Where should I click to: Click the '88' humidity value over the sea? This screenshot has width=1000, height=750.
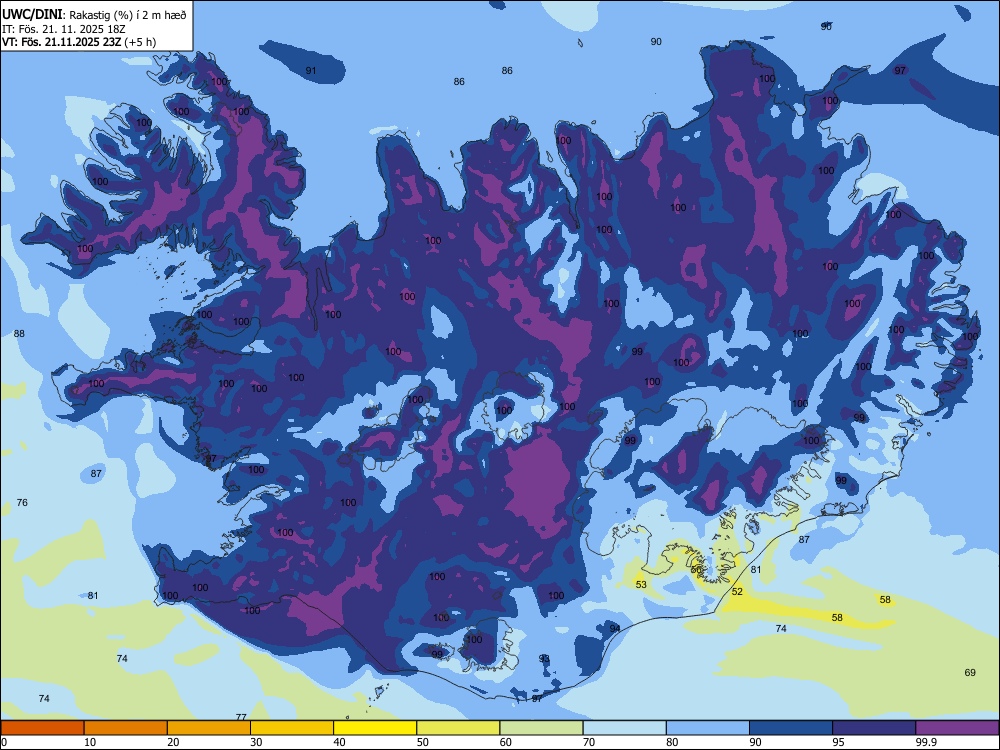click(x=19, y=334)
